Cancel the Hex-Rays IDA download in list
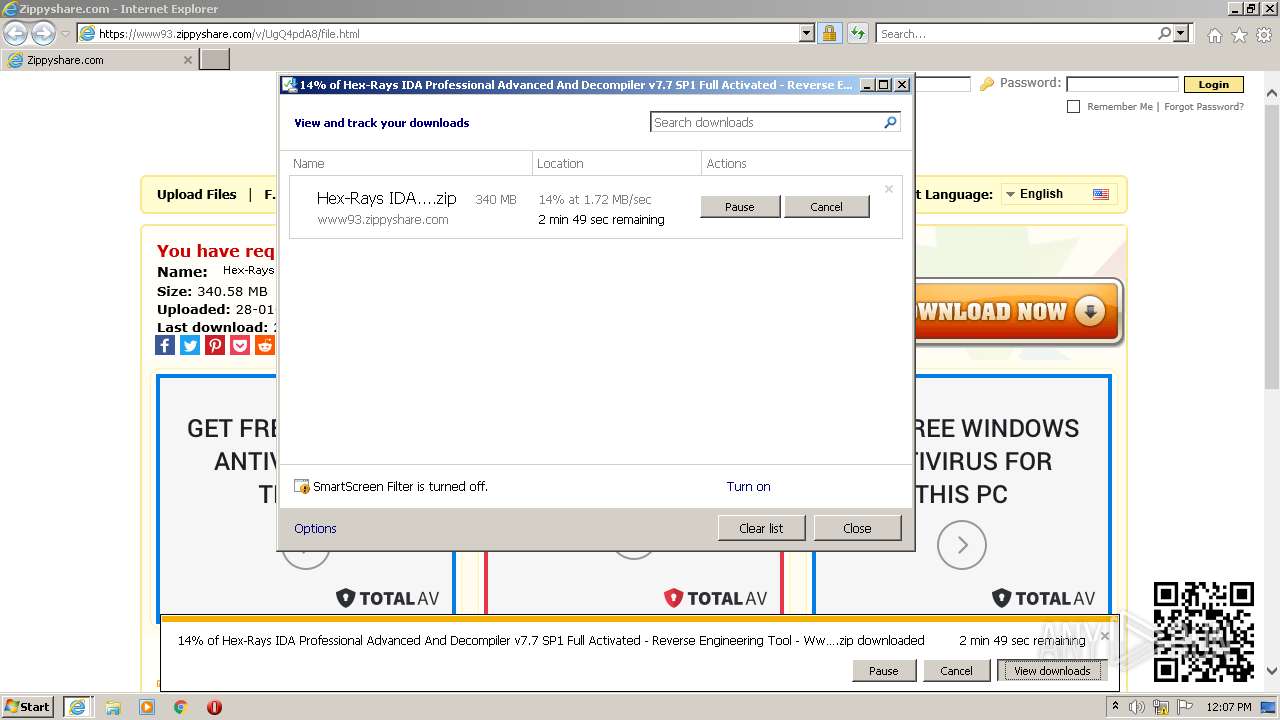The width and height of the screenshot is (1280, 720). [826, 207]
